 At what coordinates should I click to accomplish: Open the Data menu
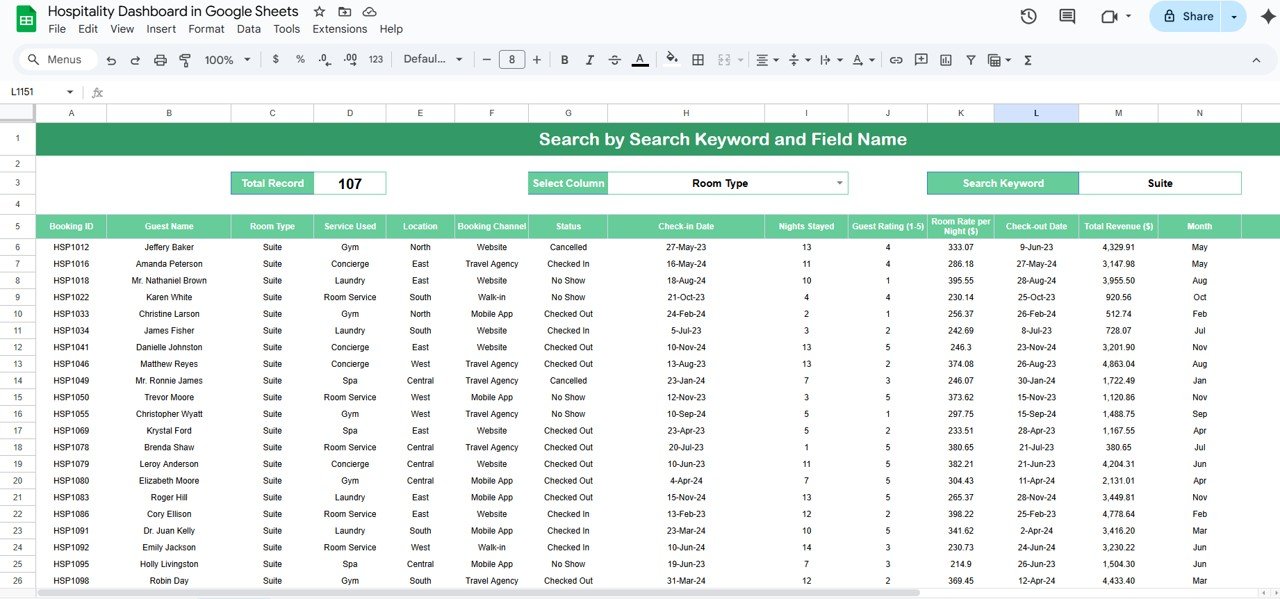[249, 29]
